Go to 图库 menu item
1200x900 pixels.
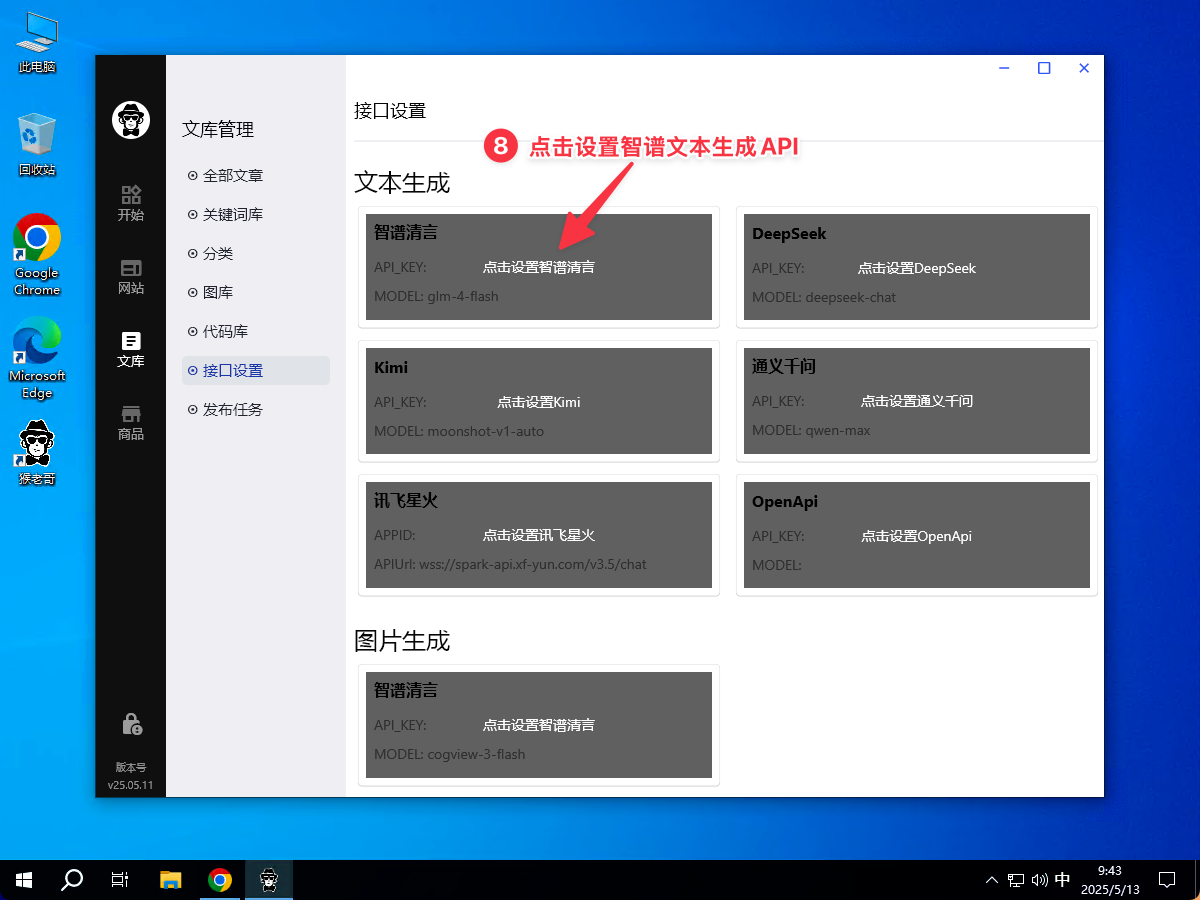256,293
